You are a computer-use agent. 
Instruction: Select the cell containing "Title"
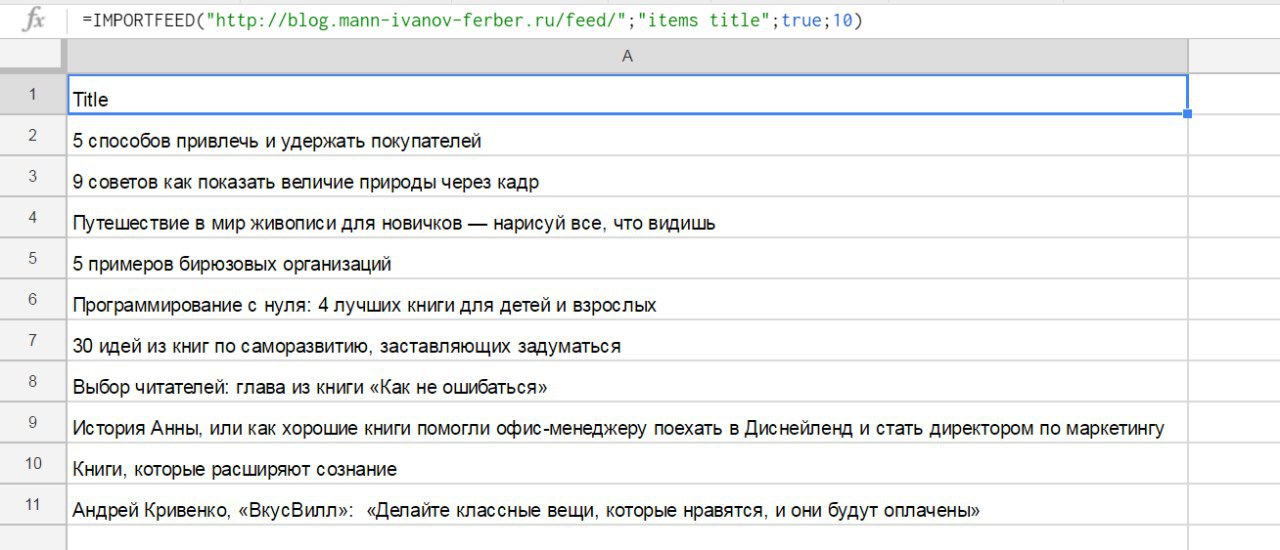(x=628, y=95)
